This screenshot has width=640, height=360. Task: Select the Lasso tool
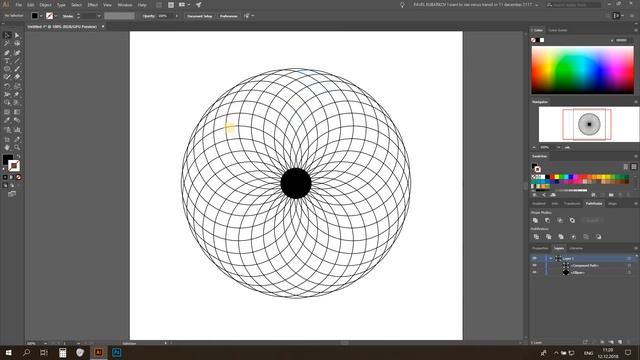pos(17,43)
